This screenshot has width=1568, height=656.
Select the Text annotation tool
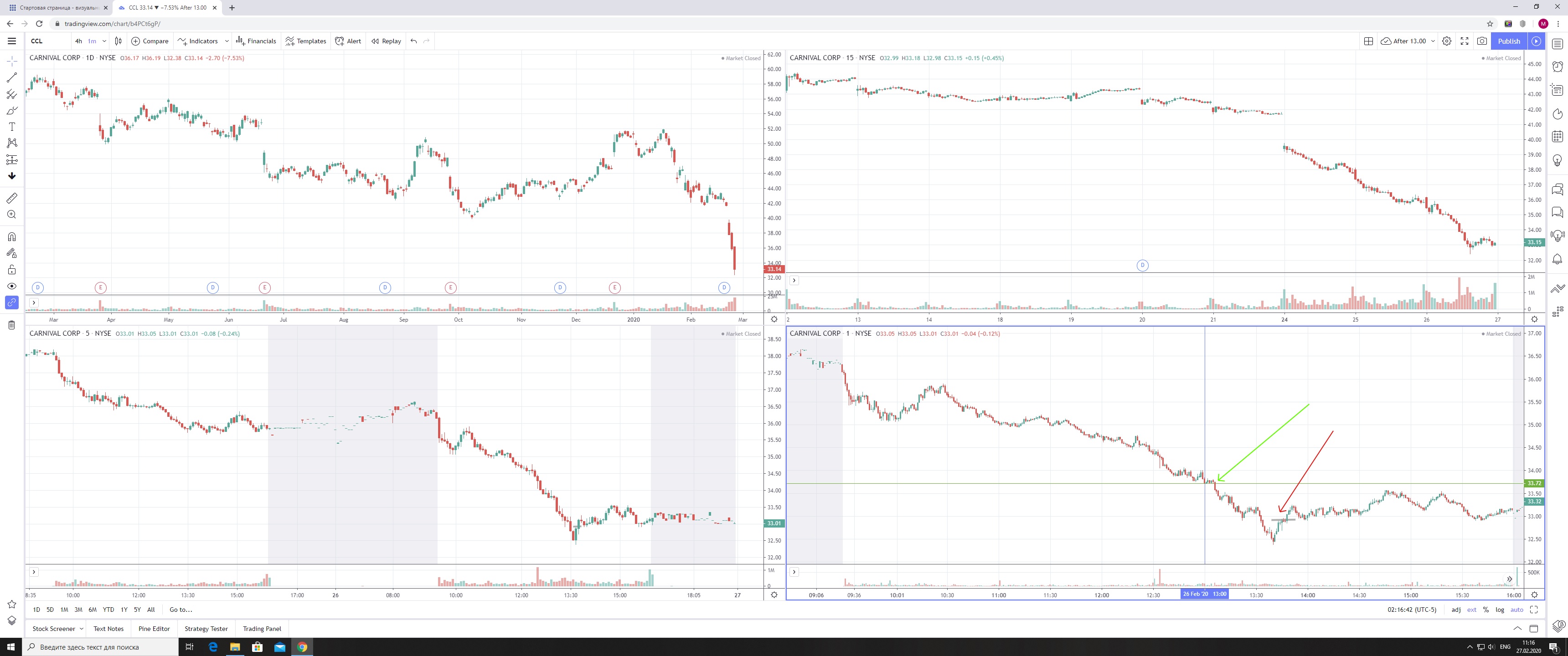click(11, 127)
